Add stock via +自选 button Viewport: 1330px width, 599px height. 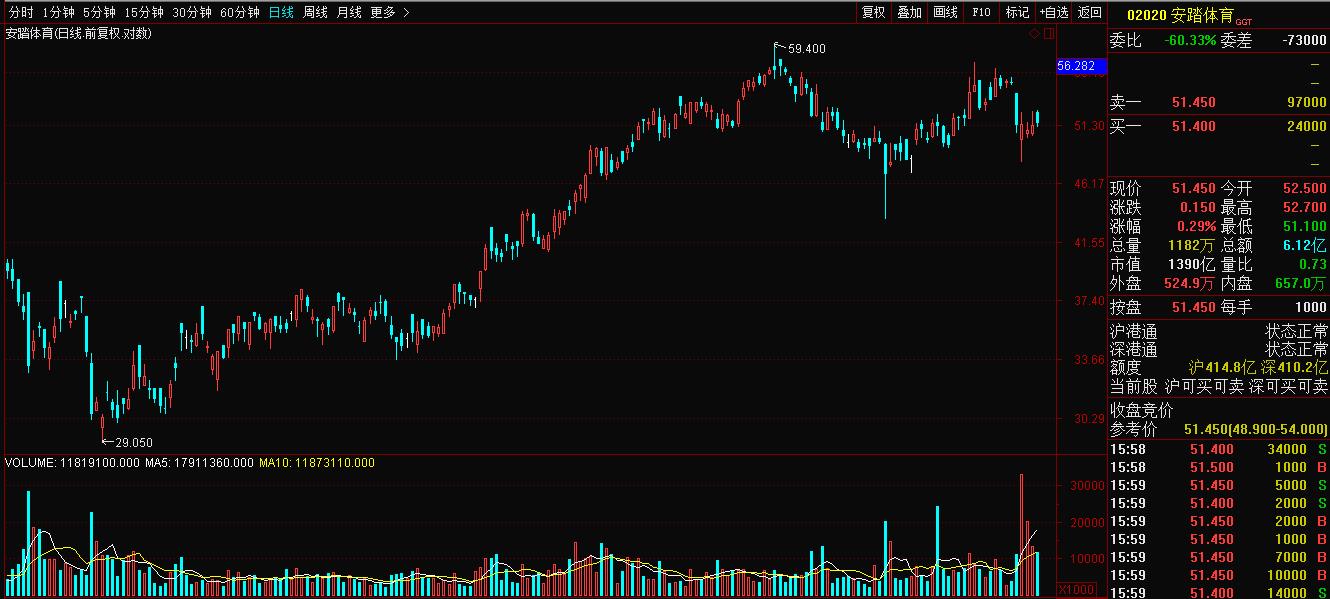point(1054,12)
